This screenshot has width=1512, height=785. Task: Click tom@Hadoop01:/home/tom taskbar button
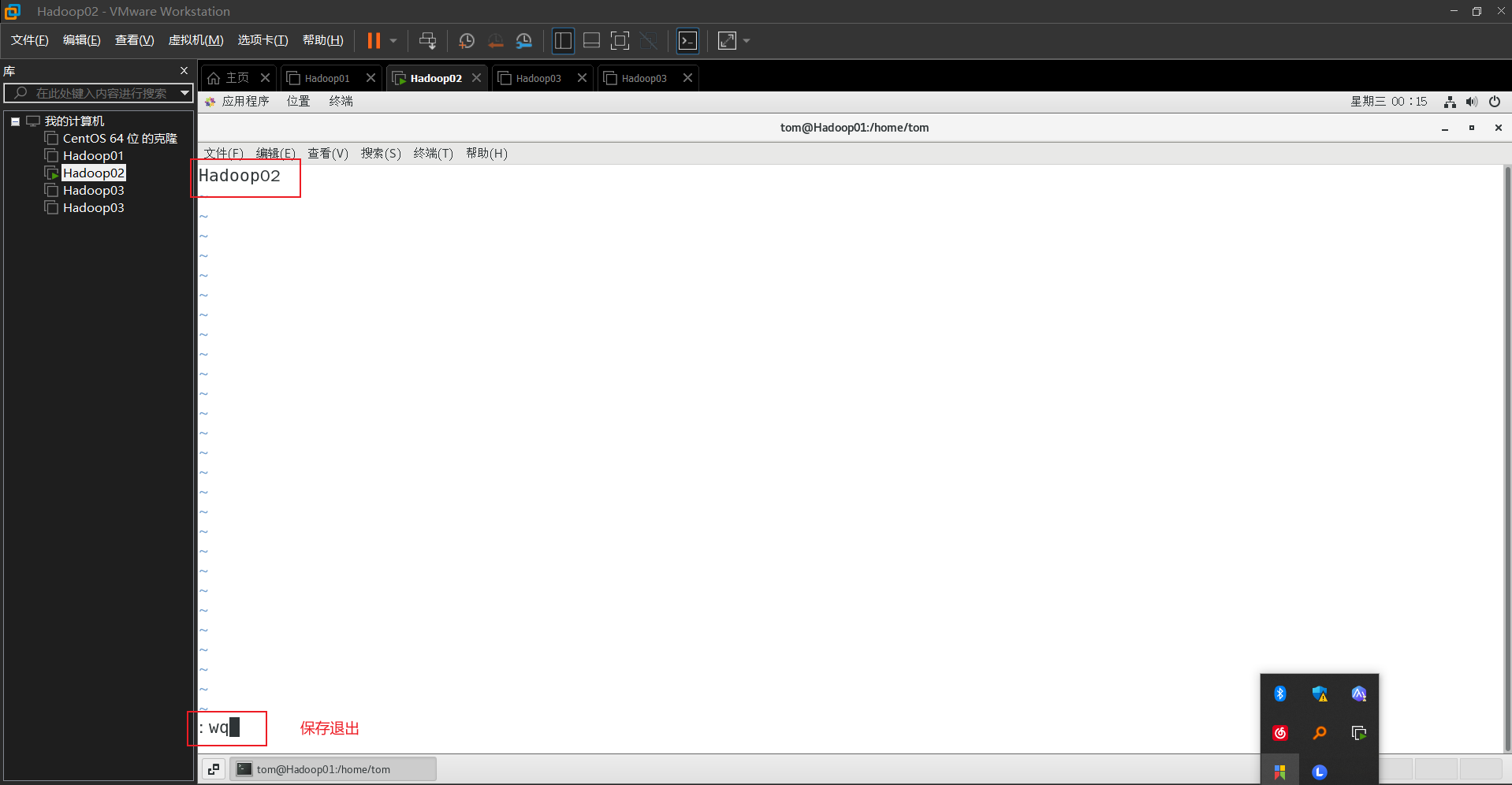coord(333,769)
